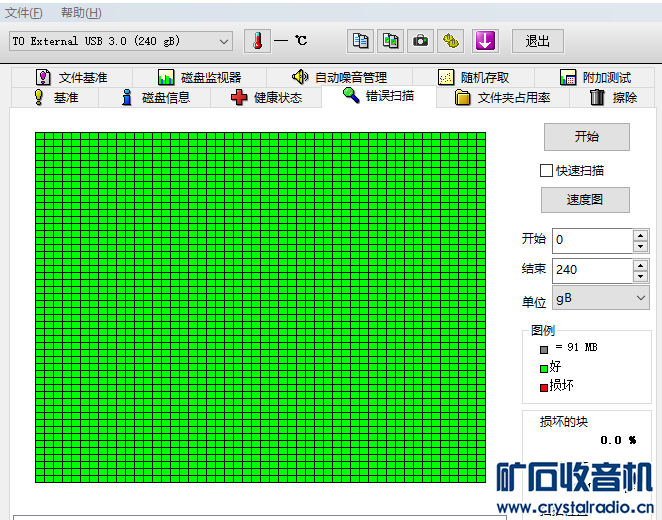Viewport: 662px width, 520px height.
Task: Select the 错误扫描 tab
Action: tap(379, 96)
